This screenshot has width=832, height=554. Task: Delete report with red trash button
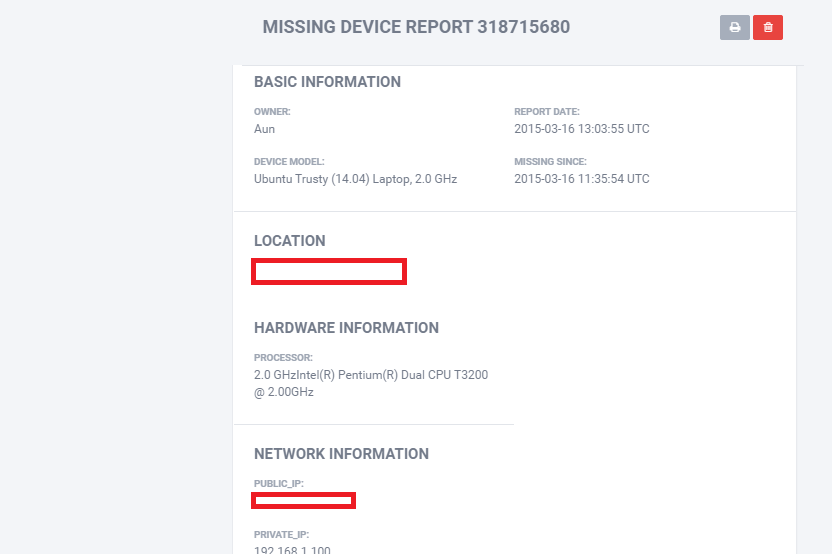click(x=768, y=27)
